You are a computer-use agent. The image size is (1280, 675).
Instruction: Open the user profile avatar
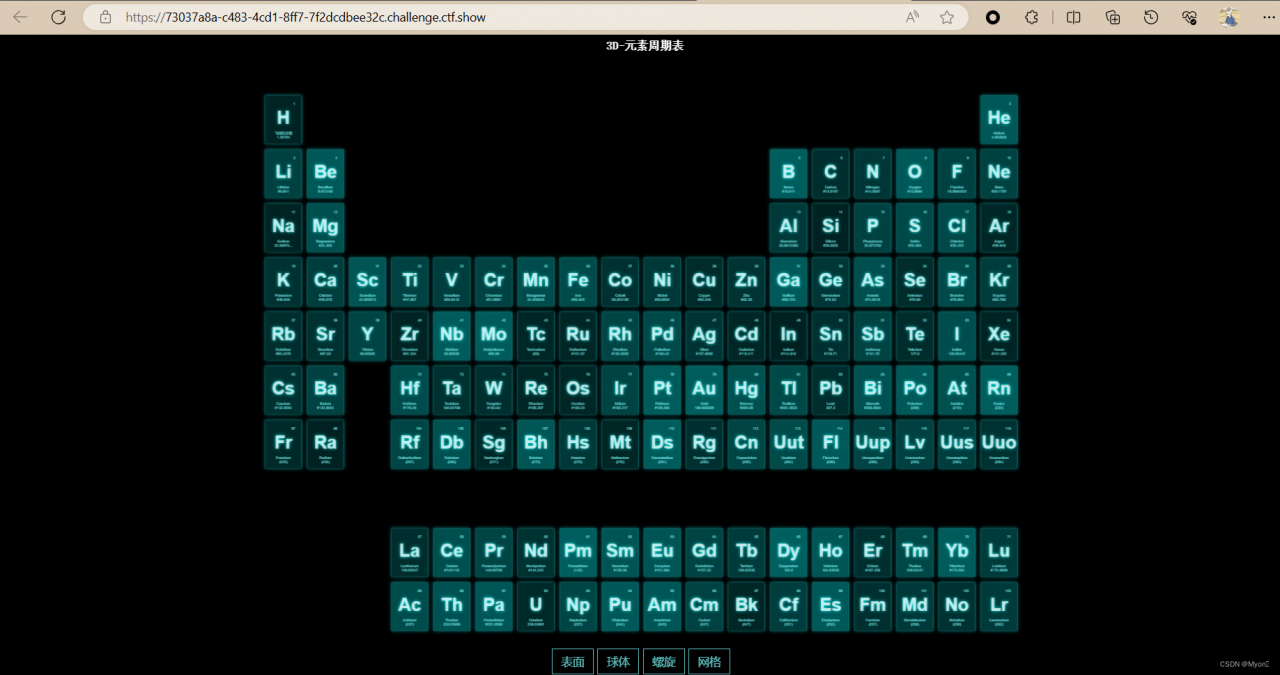(x=1229, y=17)
